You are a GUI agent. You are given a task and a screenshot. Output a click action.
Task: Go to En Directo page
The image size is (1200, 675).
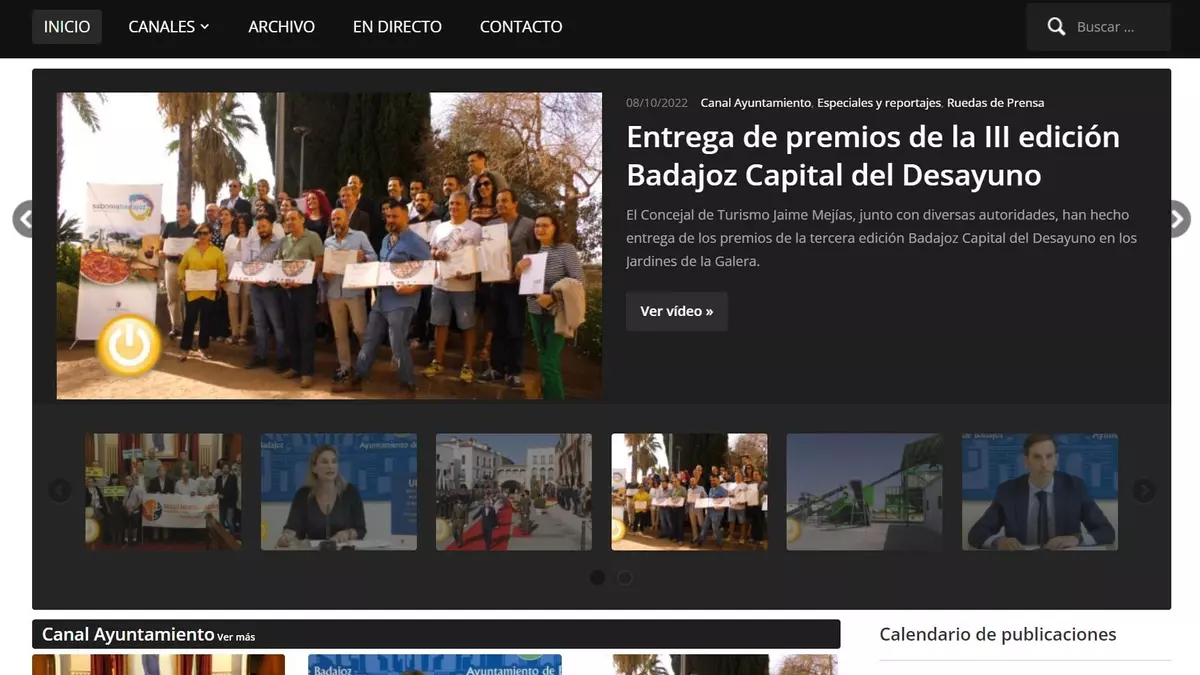click(397, 27)
